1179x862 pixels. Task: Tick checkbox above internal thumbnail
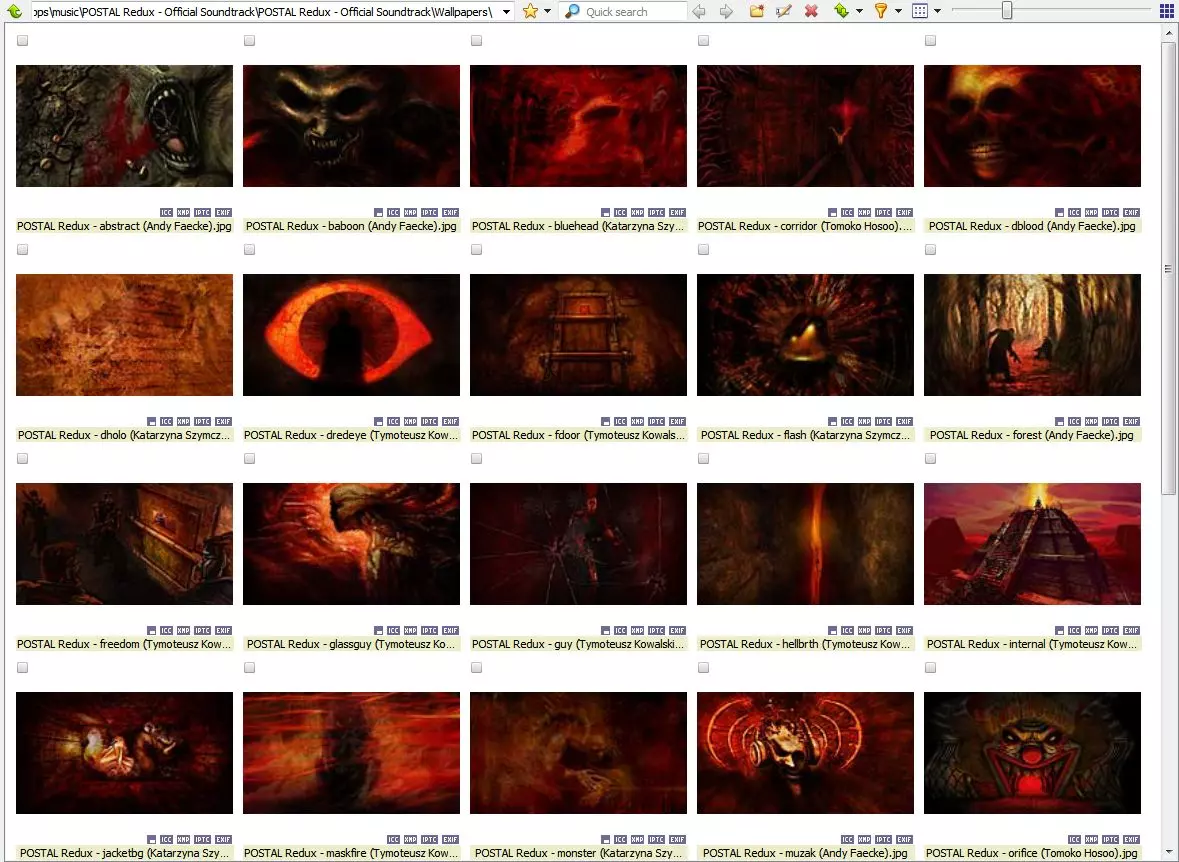click(931, 459)
